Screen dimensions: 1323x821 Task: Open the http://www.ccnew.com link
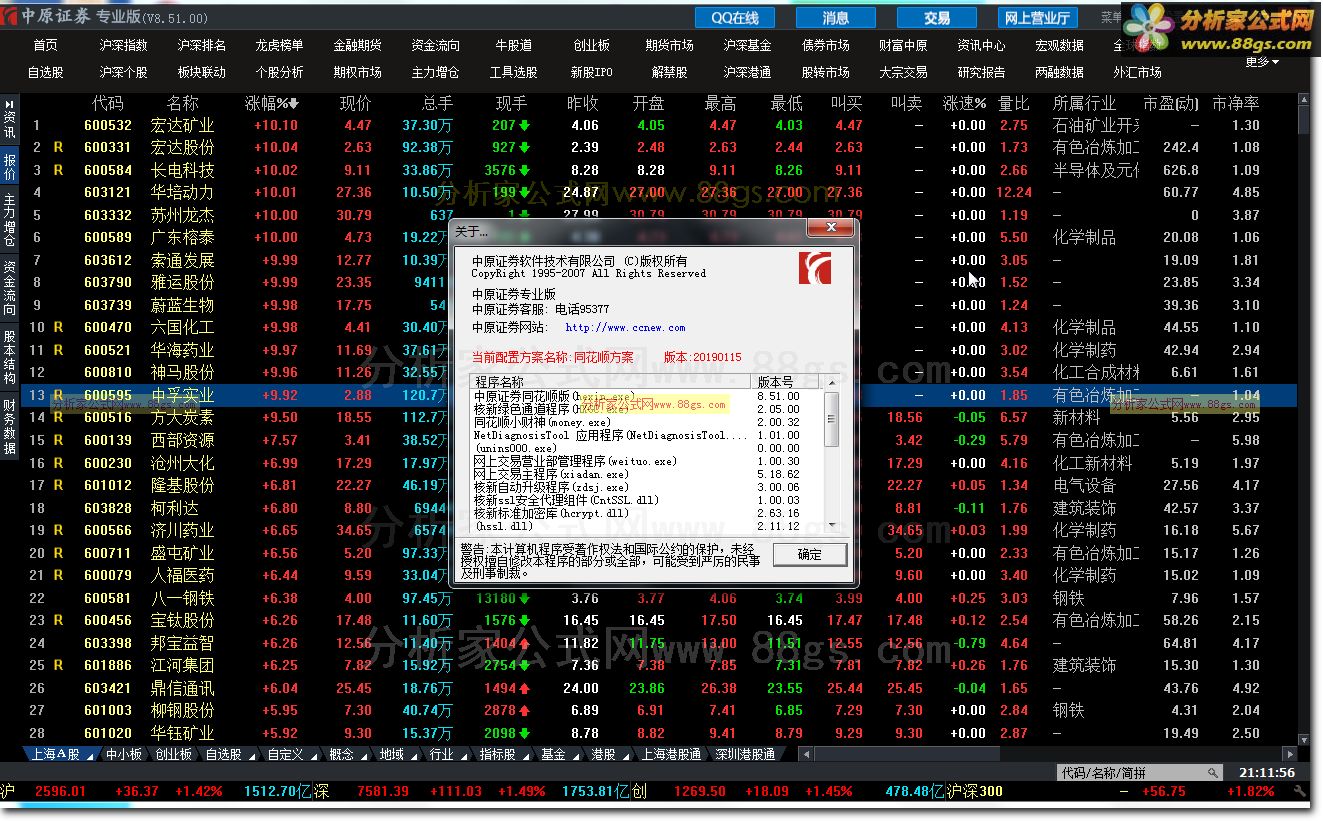(x=625, y=327)
